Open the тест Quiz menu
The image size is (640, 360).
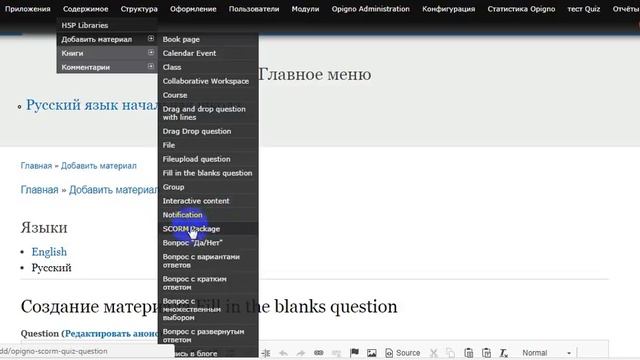[x=584, y=9]
